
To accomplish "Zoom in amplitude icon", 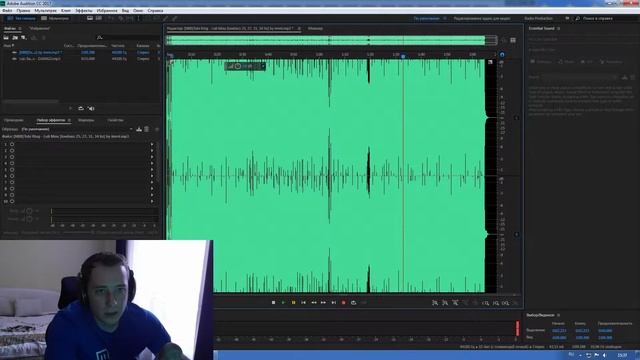I will (x=435, y=303).
